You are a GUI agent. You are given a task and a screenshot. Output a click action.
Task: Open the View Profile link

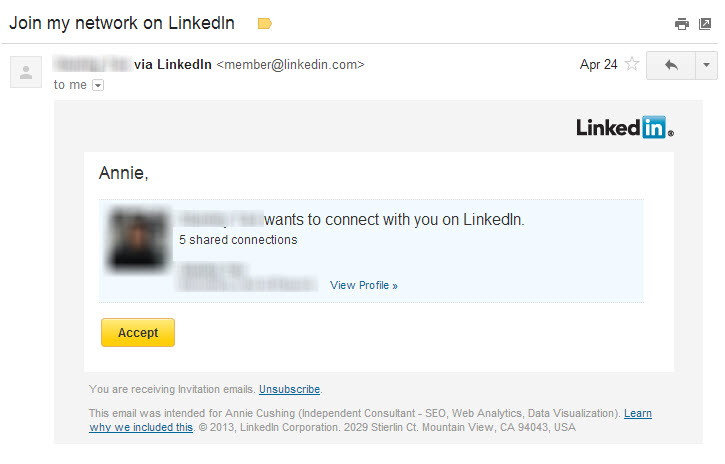click(x=364, y=286)
